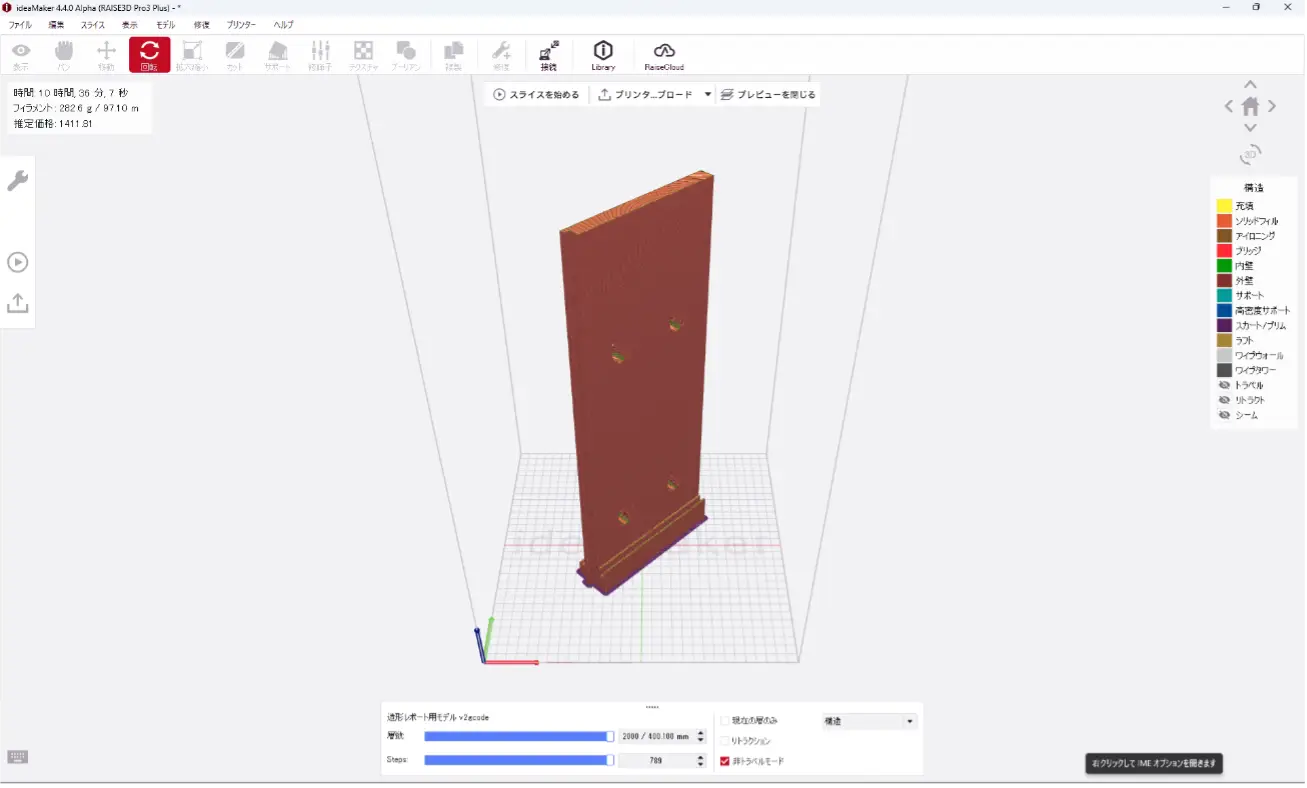Show トラベル paths via eye icon

(1224, 385)
